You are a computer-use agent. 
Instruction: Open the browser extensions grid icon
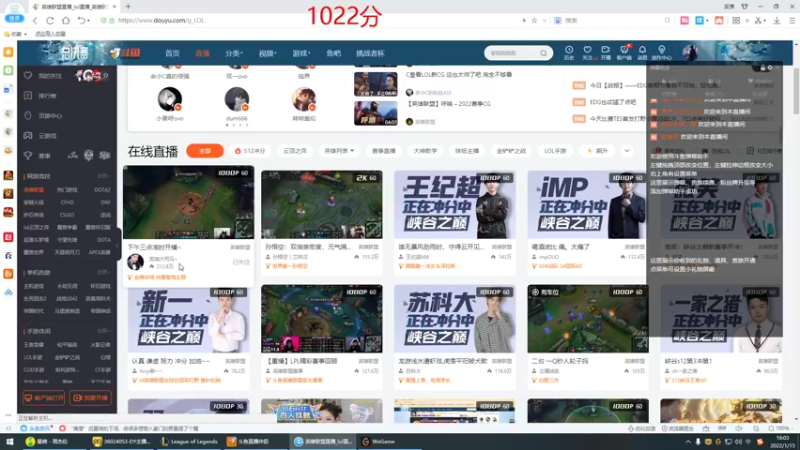[736, 20]
